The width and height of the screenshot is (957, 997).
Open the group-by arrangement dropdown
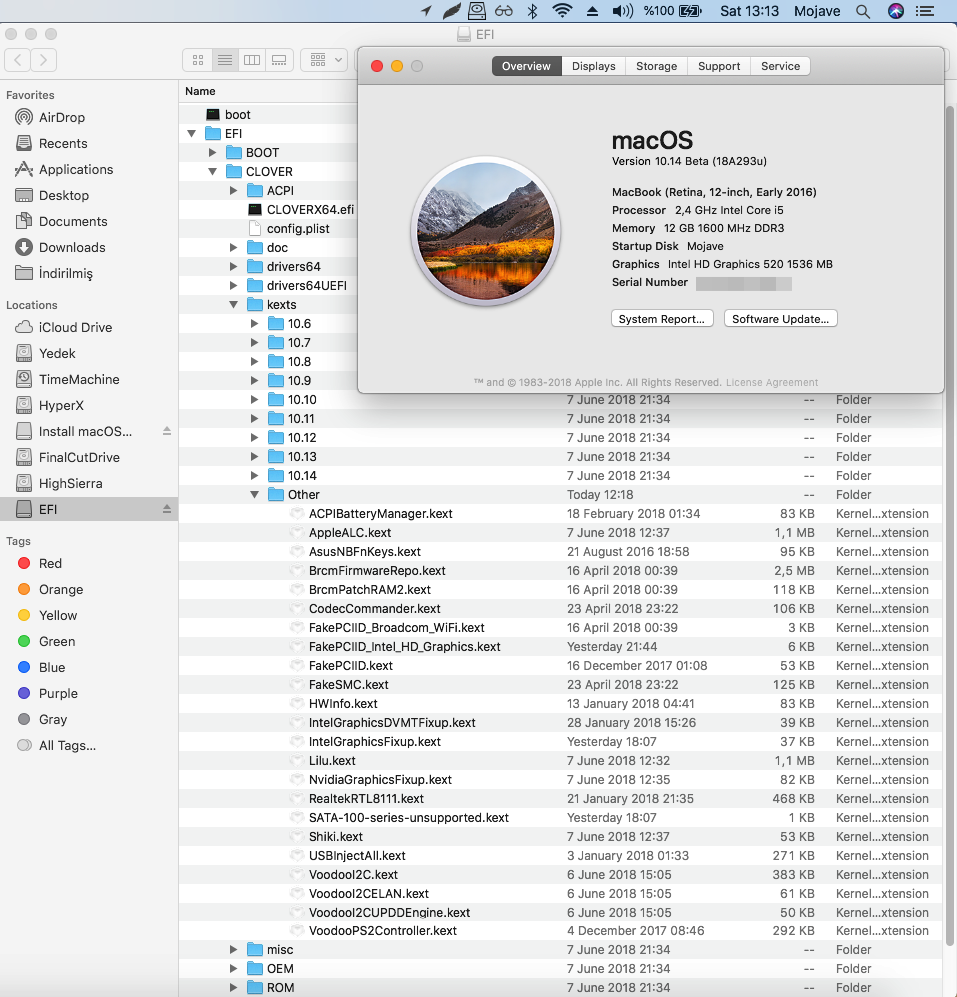click(324, 60)
